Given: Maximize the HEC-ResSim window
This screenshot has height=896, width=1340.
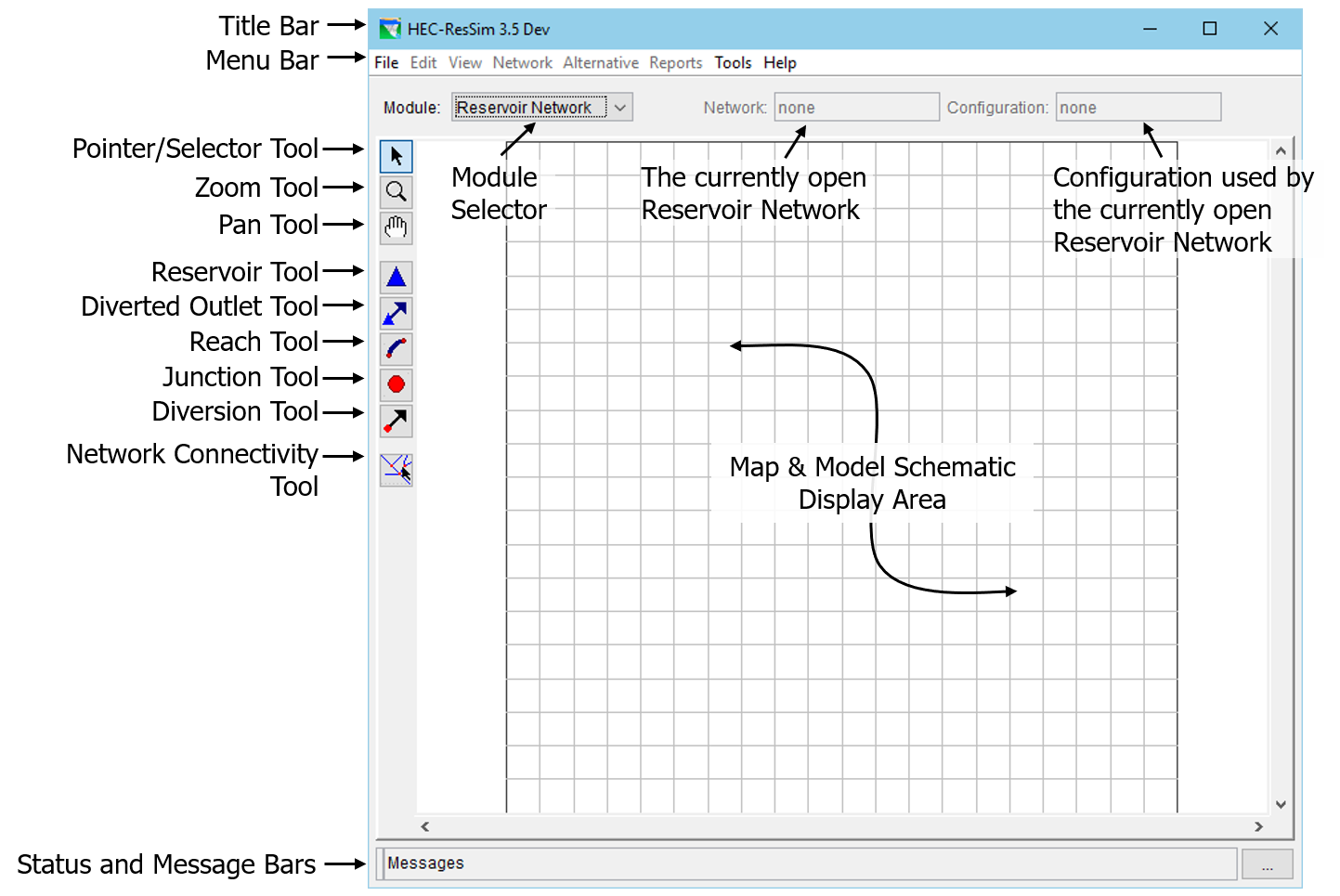Looking at the screenshot, I should coord(1210,29).
